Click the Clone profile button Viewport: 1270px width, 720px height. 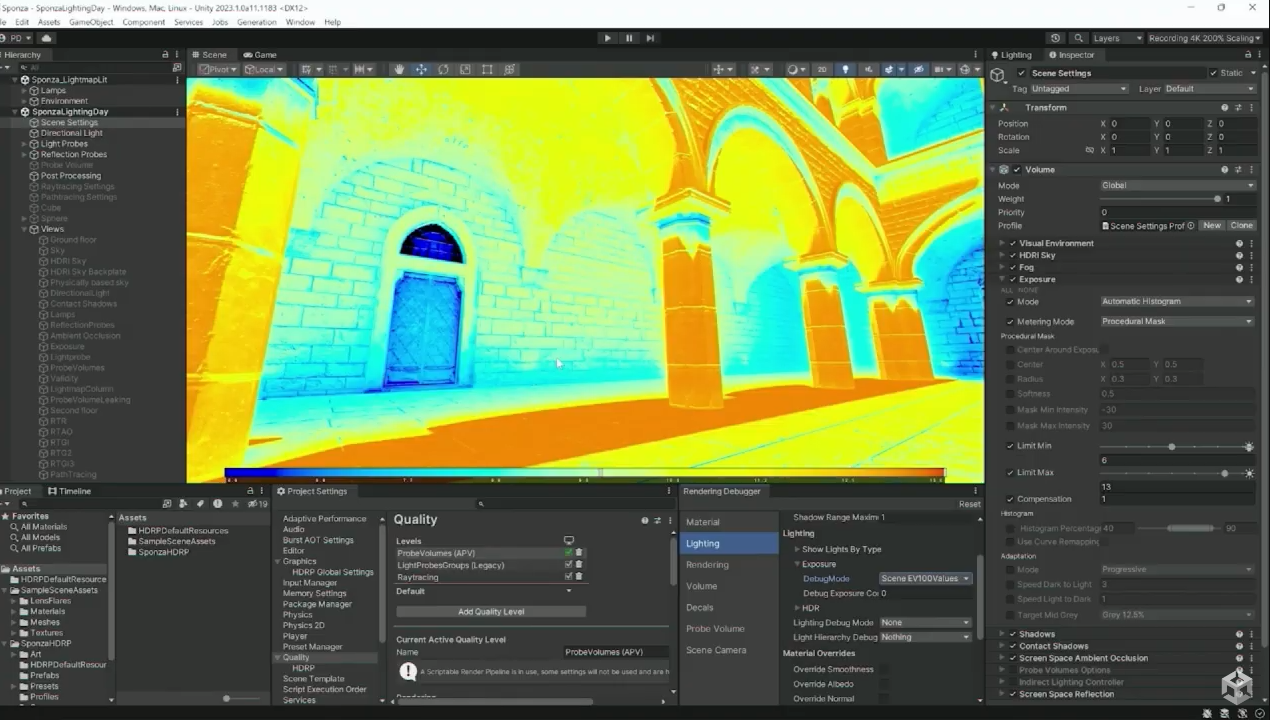[x=1241, y=226]
